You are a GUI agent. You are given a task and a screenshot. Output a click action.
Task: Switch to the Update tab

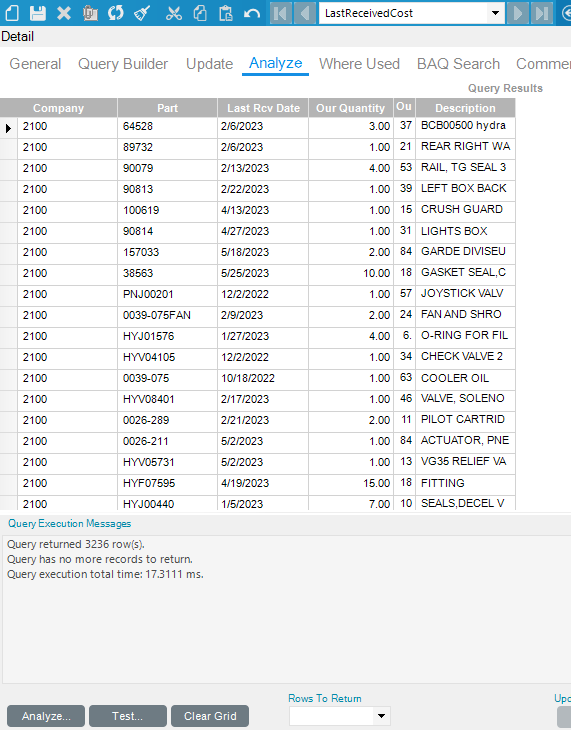click(210, 64)
